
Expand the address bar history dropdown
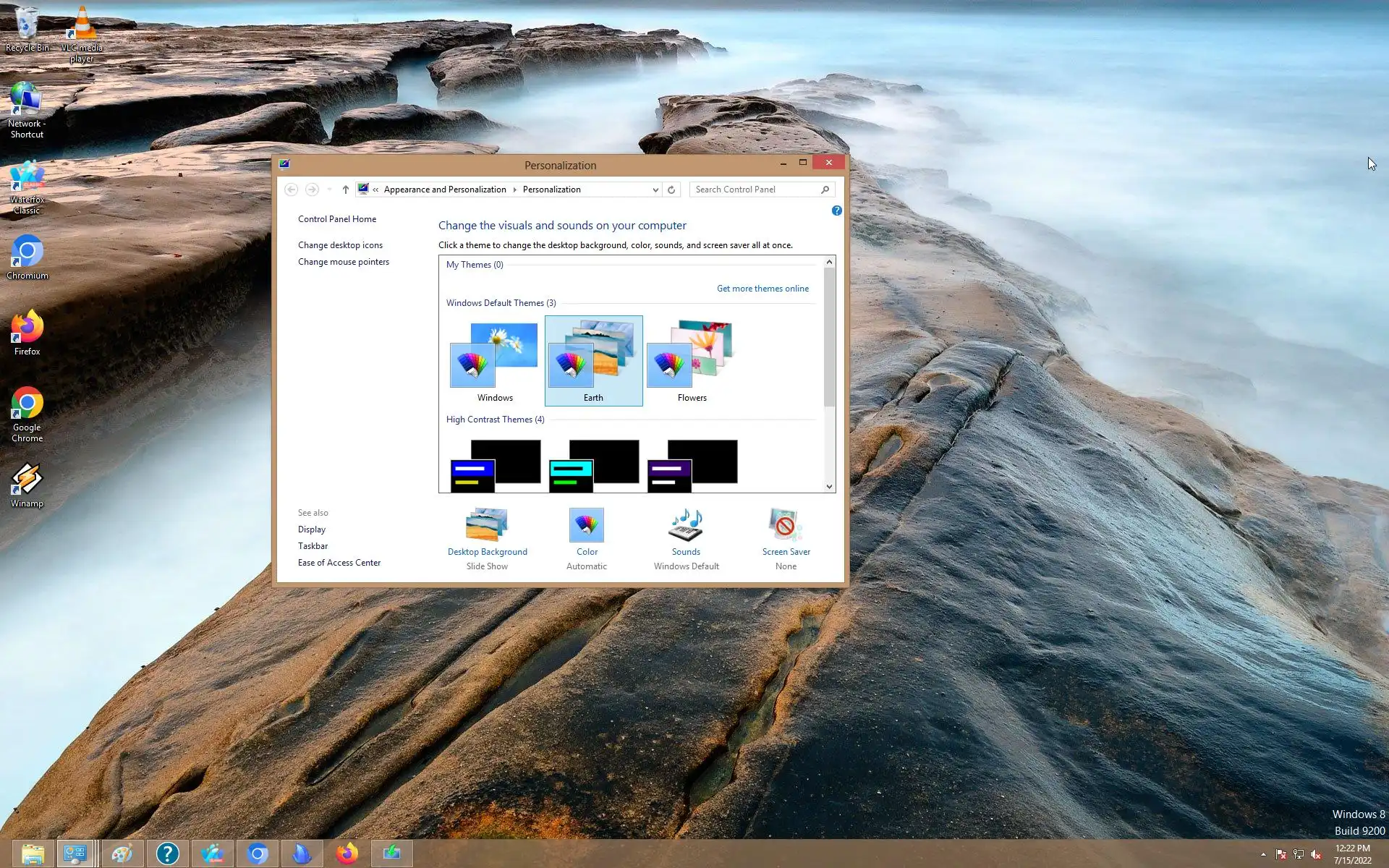coord(655,190)
